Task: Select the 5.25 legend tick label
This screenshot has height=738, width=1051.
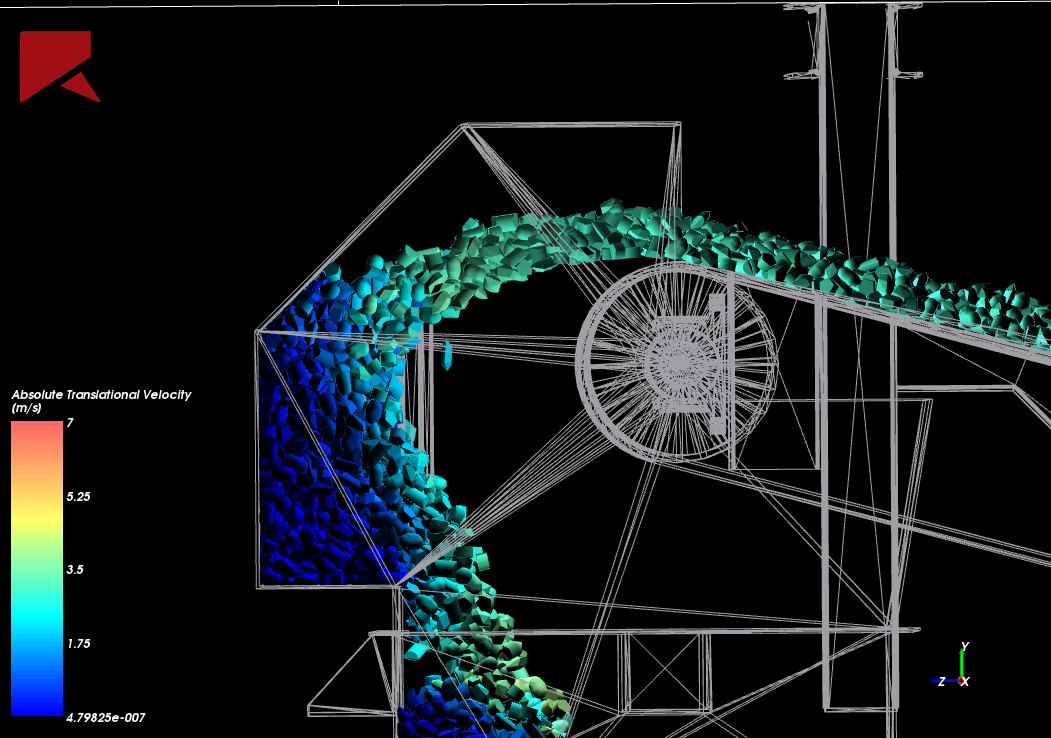Action: pos(79,496)
